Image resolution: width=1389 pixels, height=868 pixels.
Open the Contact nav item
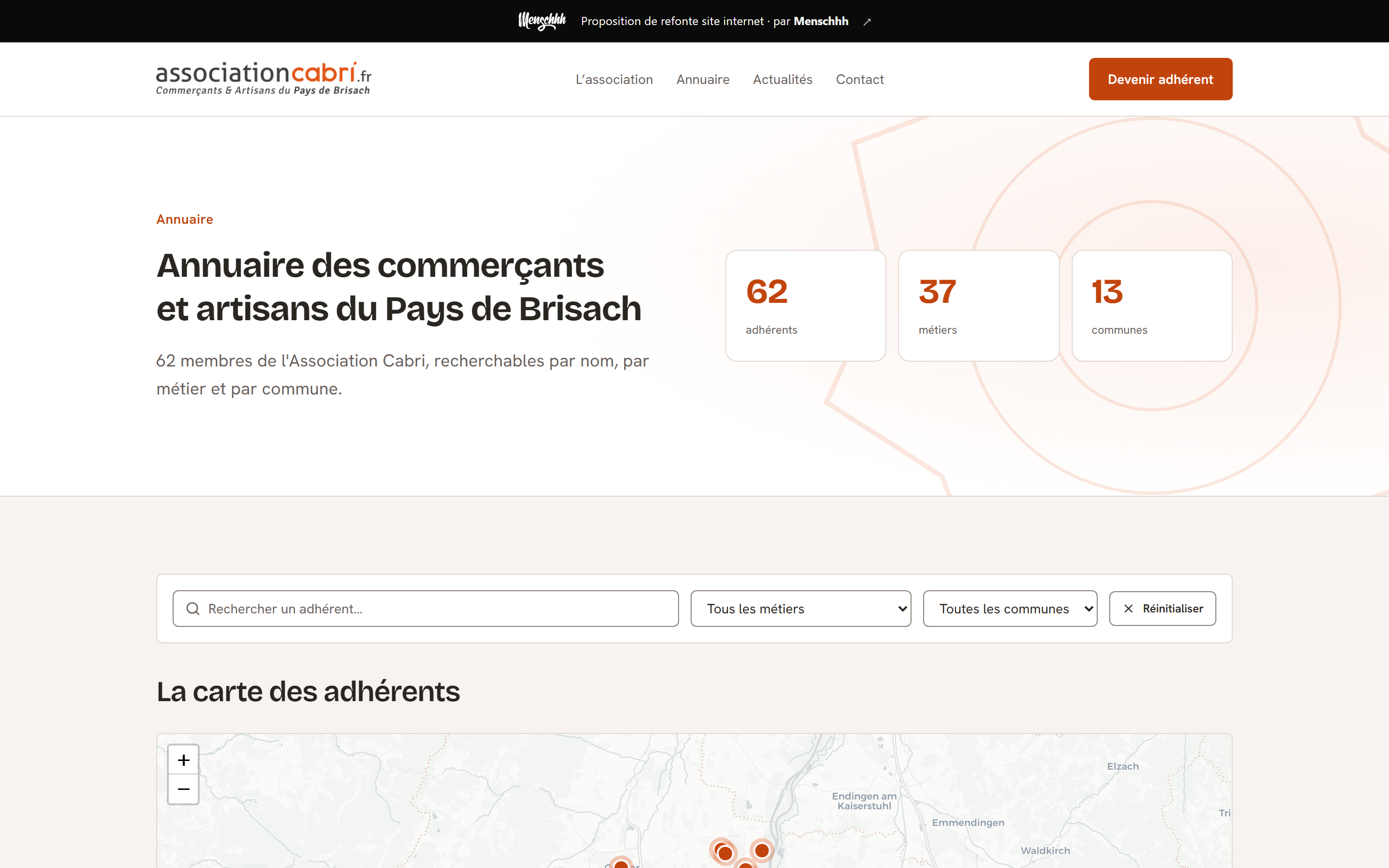tap(859, 79)
